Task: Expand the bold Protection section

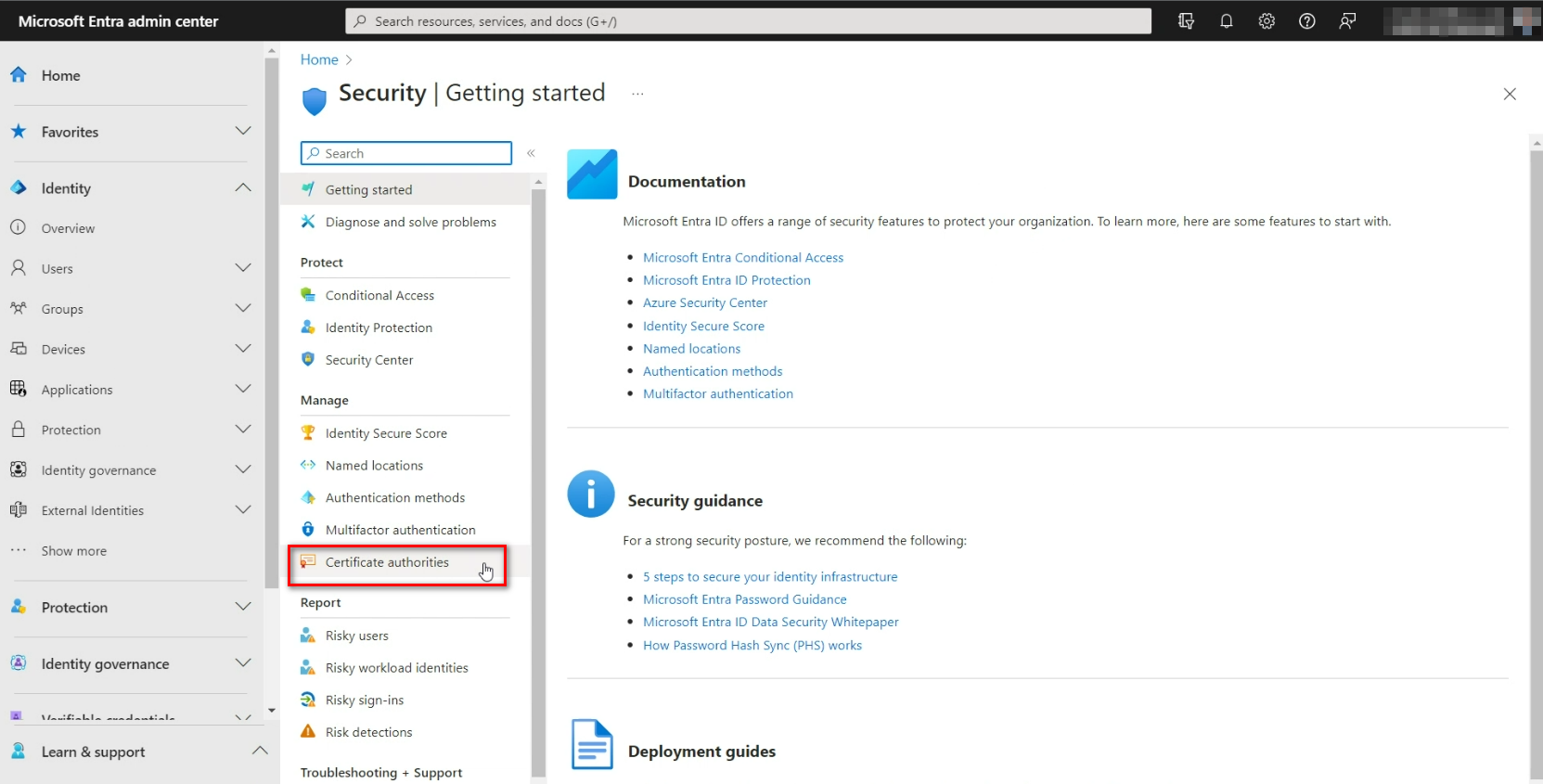Action: [x=243, y=607]
